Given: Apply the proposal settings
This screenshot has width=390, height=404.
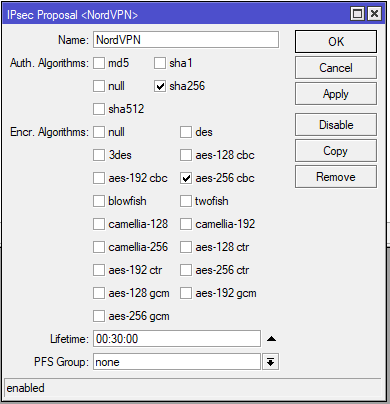Looking at the screenshot, I should (336, 94).
